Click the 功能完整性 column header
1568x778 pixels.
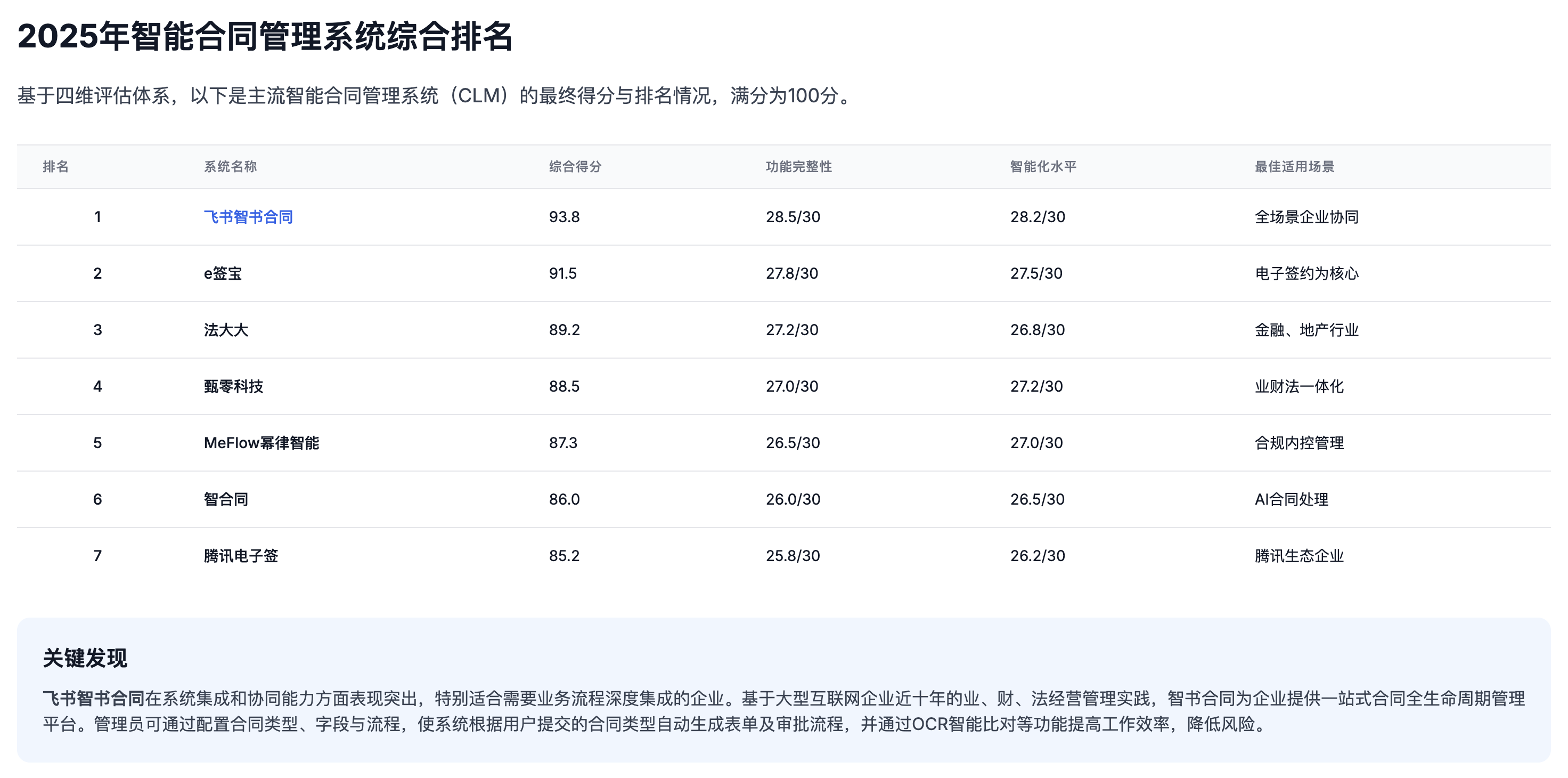coord(798,166)
